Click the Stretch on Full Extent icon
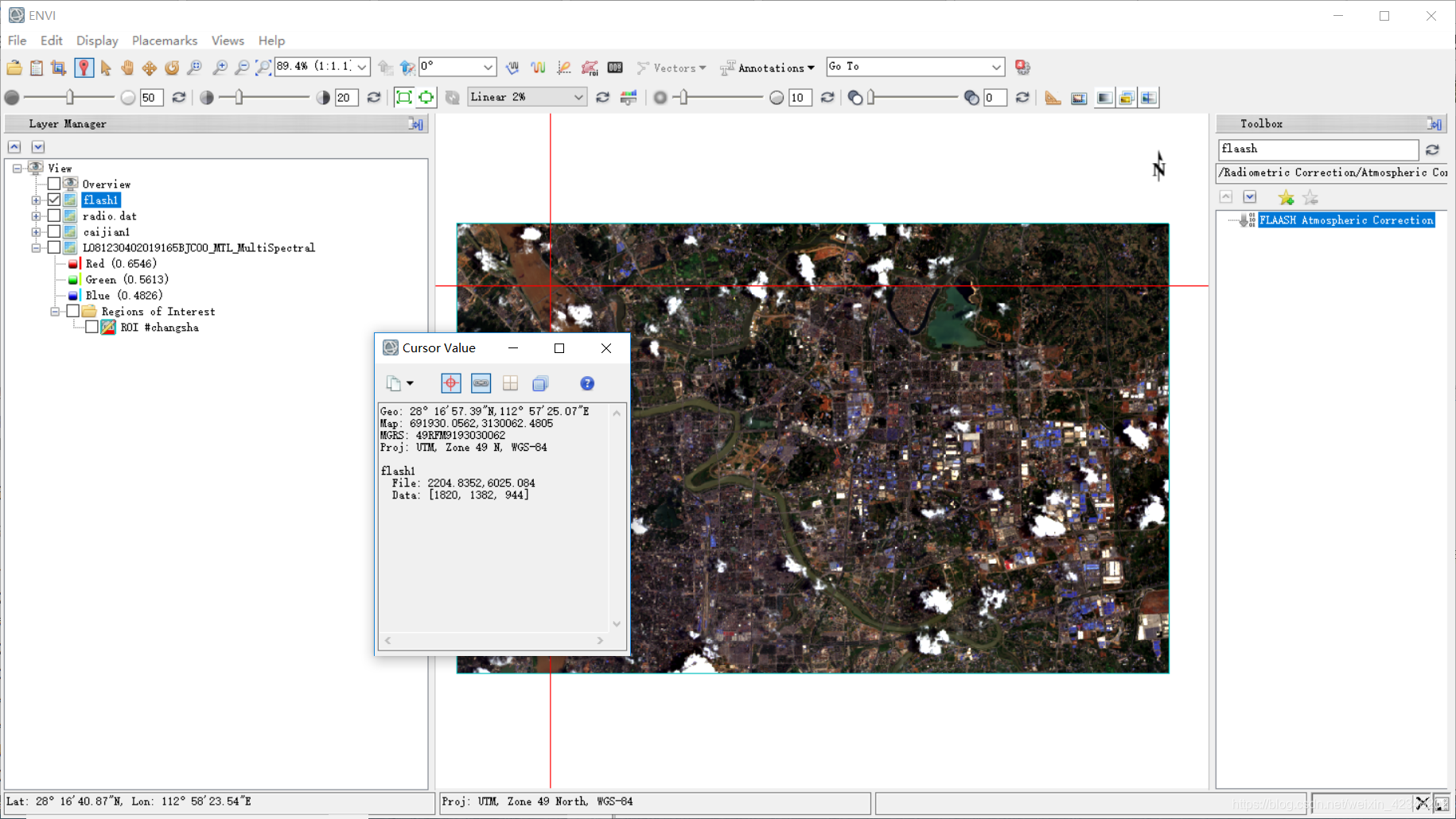Image resolution: width=1456 pixels, height=819 pixels. tap(404, 98)
